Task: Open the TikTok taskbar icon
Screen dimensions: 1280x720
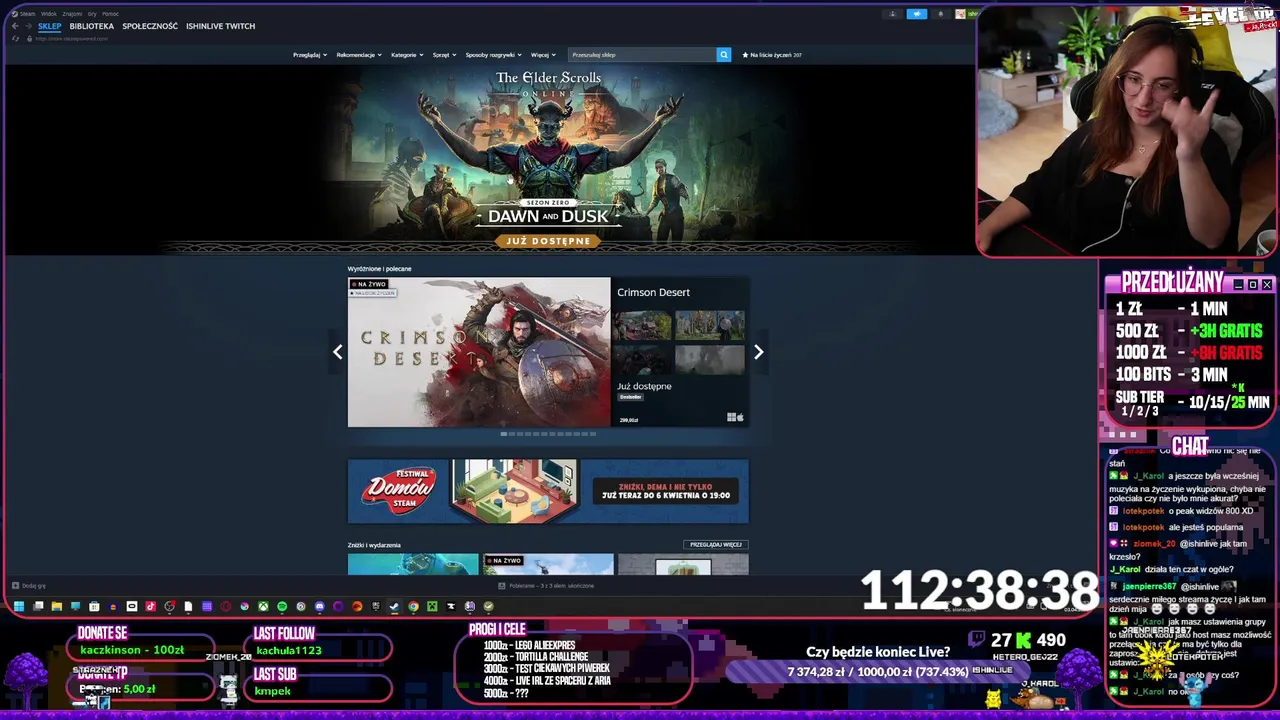Action: point(150,606)
